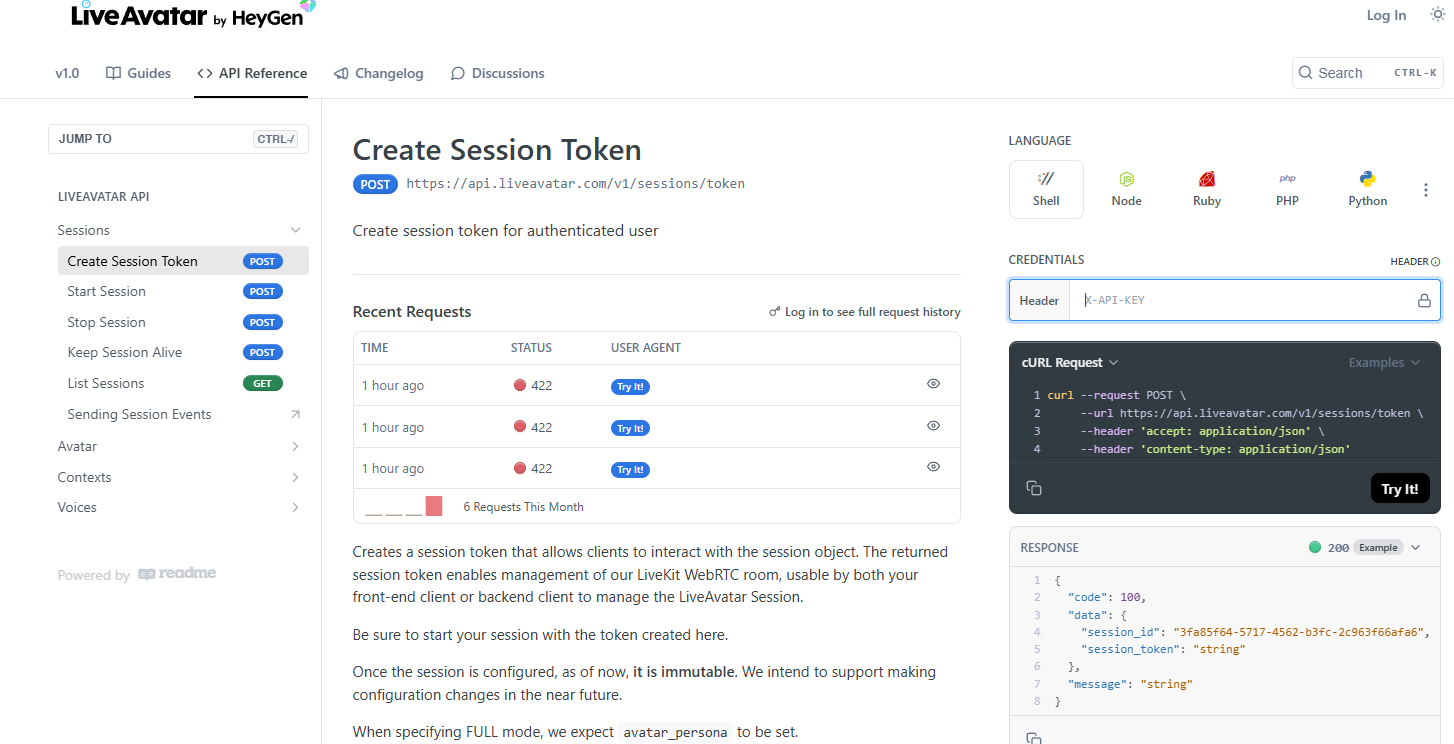View details of second 422 request eye icon
The image size is (1454, 744).
pos(933,426)
